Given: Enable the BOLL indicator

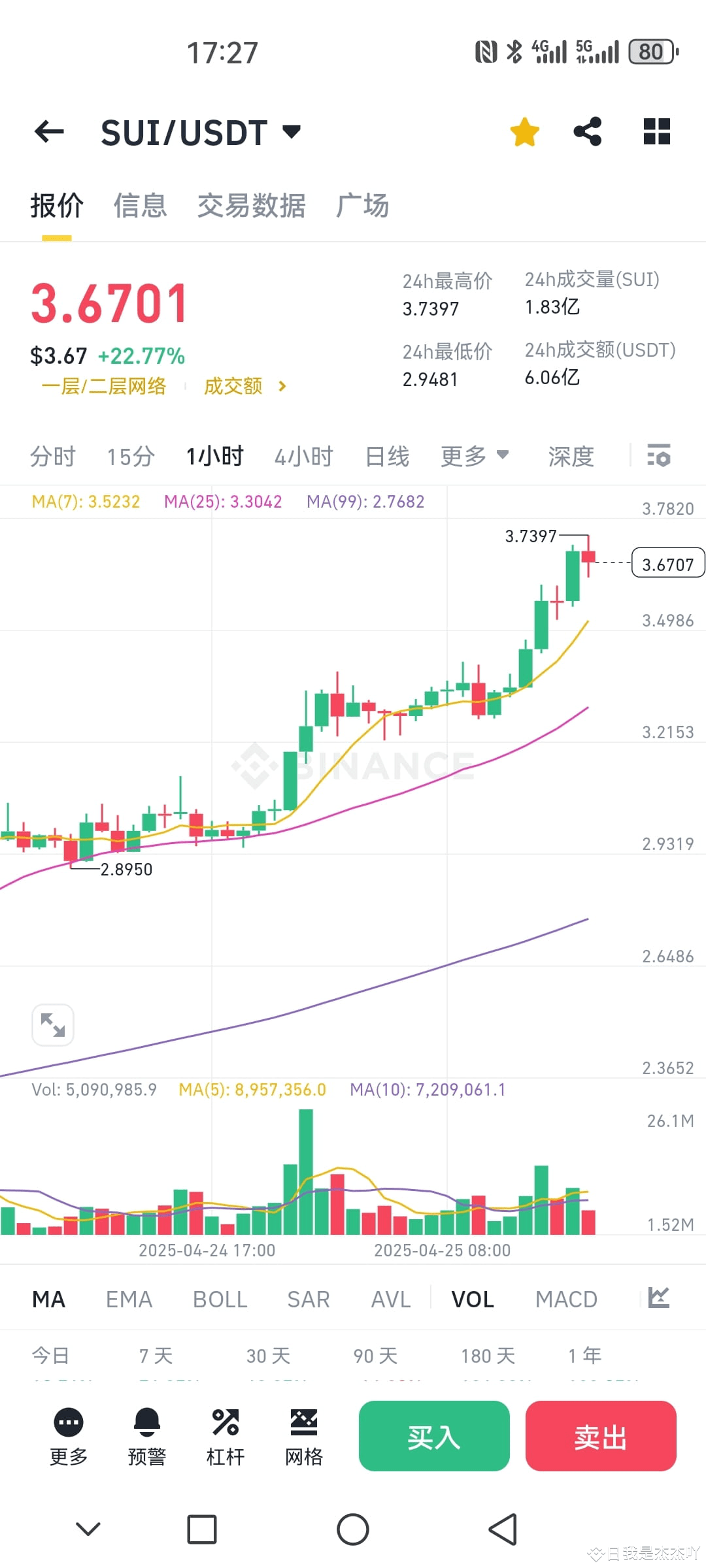Looking at the screenshot, I should [219, 1299].
